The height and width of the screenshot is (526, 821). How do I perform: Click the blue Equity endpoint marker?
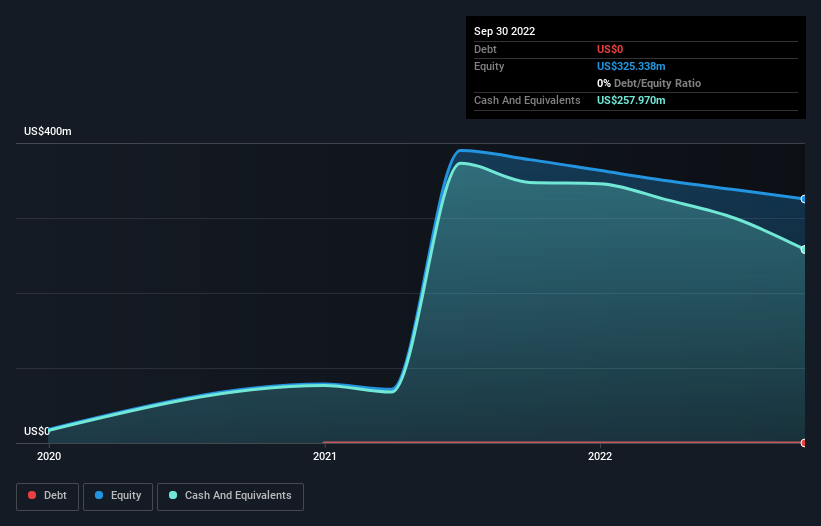804,199
